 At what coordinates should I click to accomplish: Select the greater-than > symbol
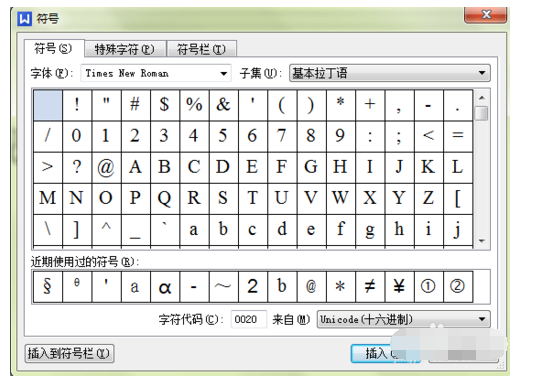click(x=48, y=167)
